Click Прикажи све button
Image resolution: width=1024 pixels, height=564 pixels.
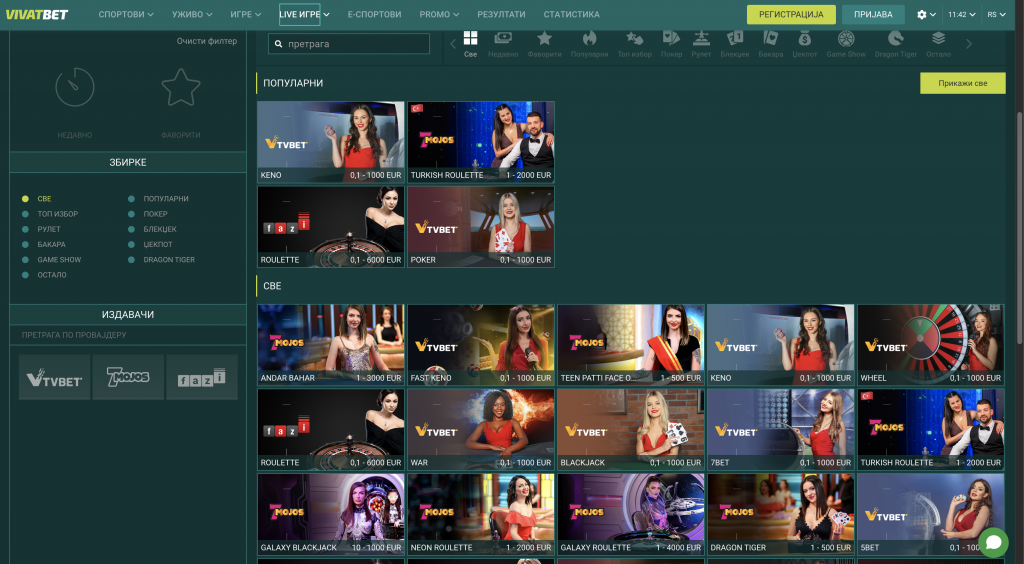pos(963,83)
